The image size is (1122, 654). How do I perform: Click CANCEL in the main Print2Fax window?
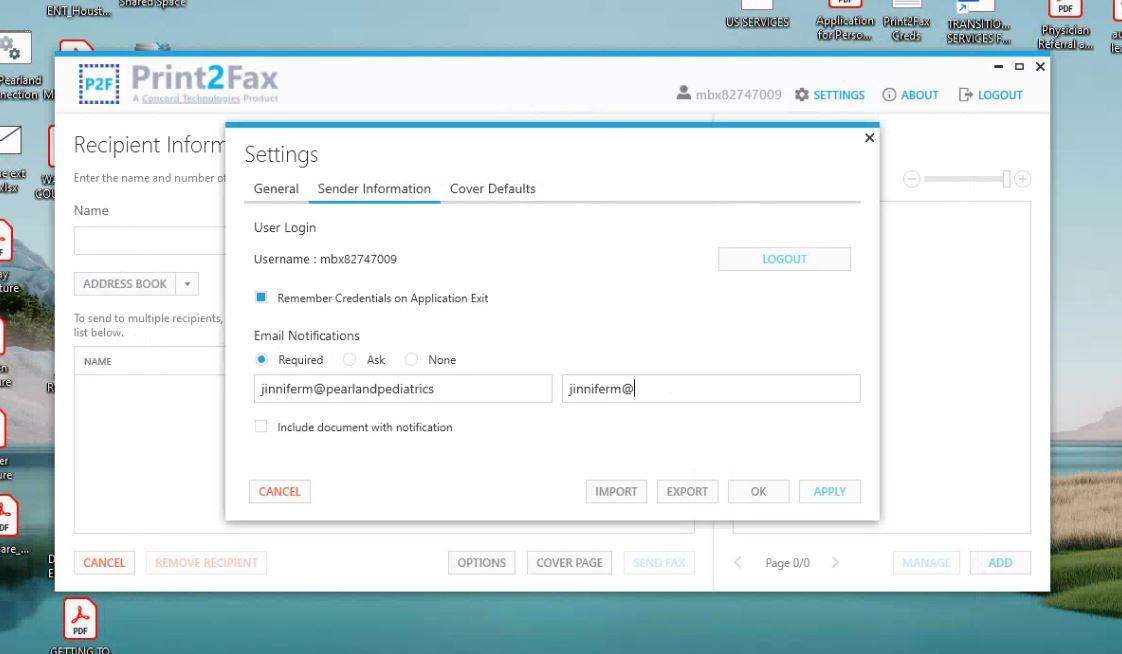point(104,562)
